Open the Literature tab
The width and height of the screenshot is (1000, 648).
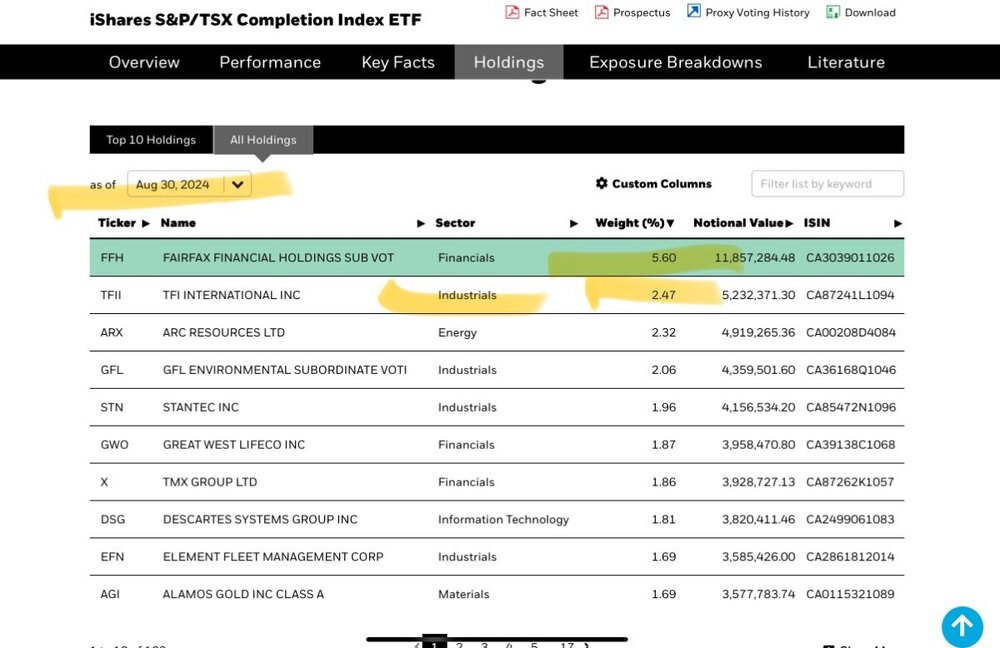tap(846, 62)
